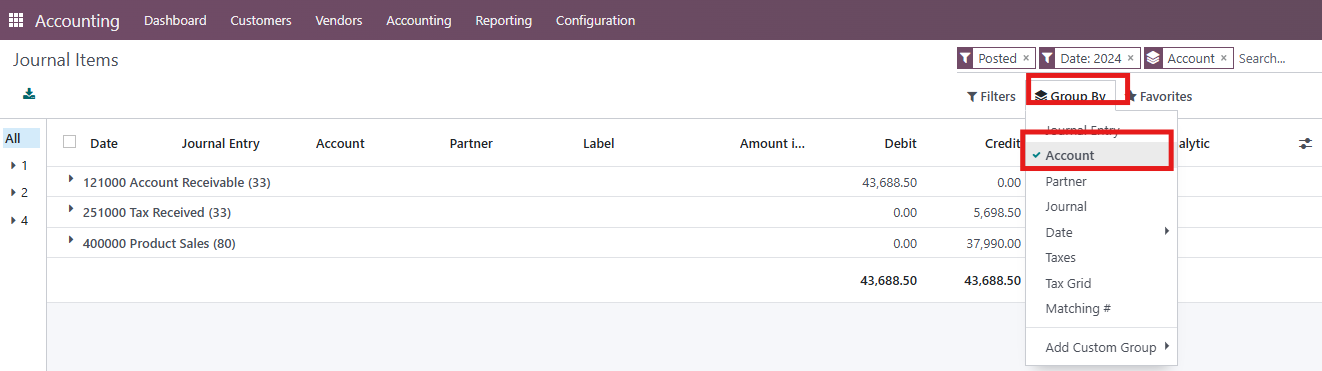Image resolution: width=1322 pixels, height=371 pixels.
Task: Click the download export icon
Action: [29, 94]
